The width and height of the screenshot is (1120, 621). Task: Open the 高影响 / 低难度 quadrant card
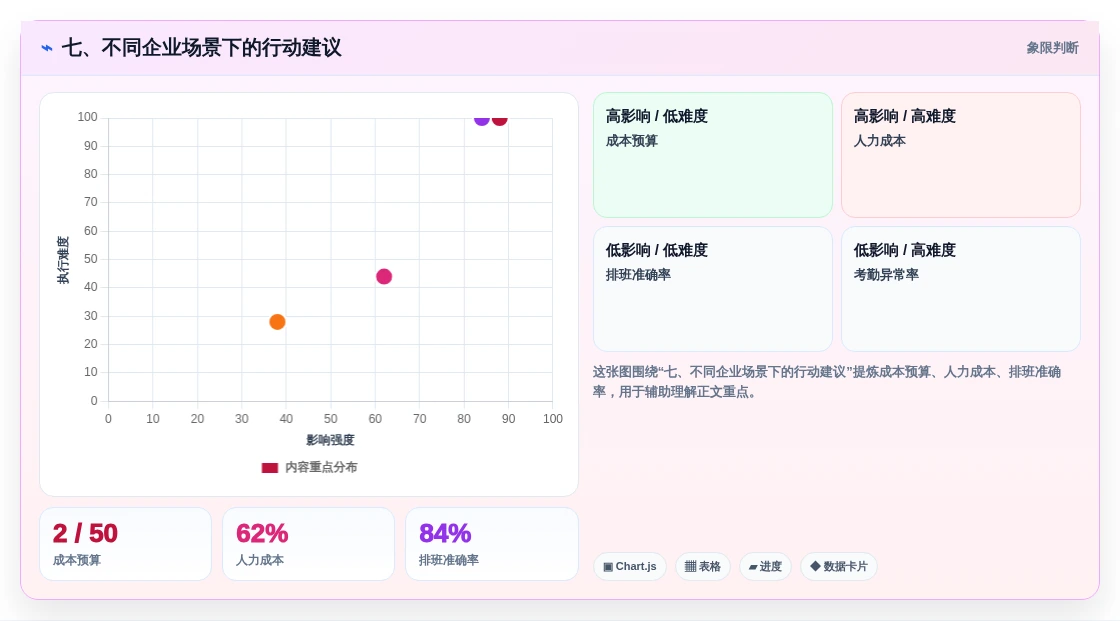click(x=713, y=155)
